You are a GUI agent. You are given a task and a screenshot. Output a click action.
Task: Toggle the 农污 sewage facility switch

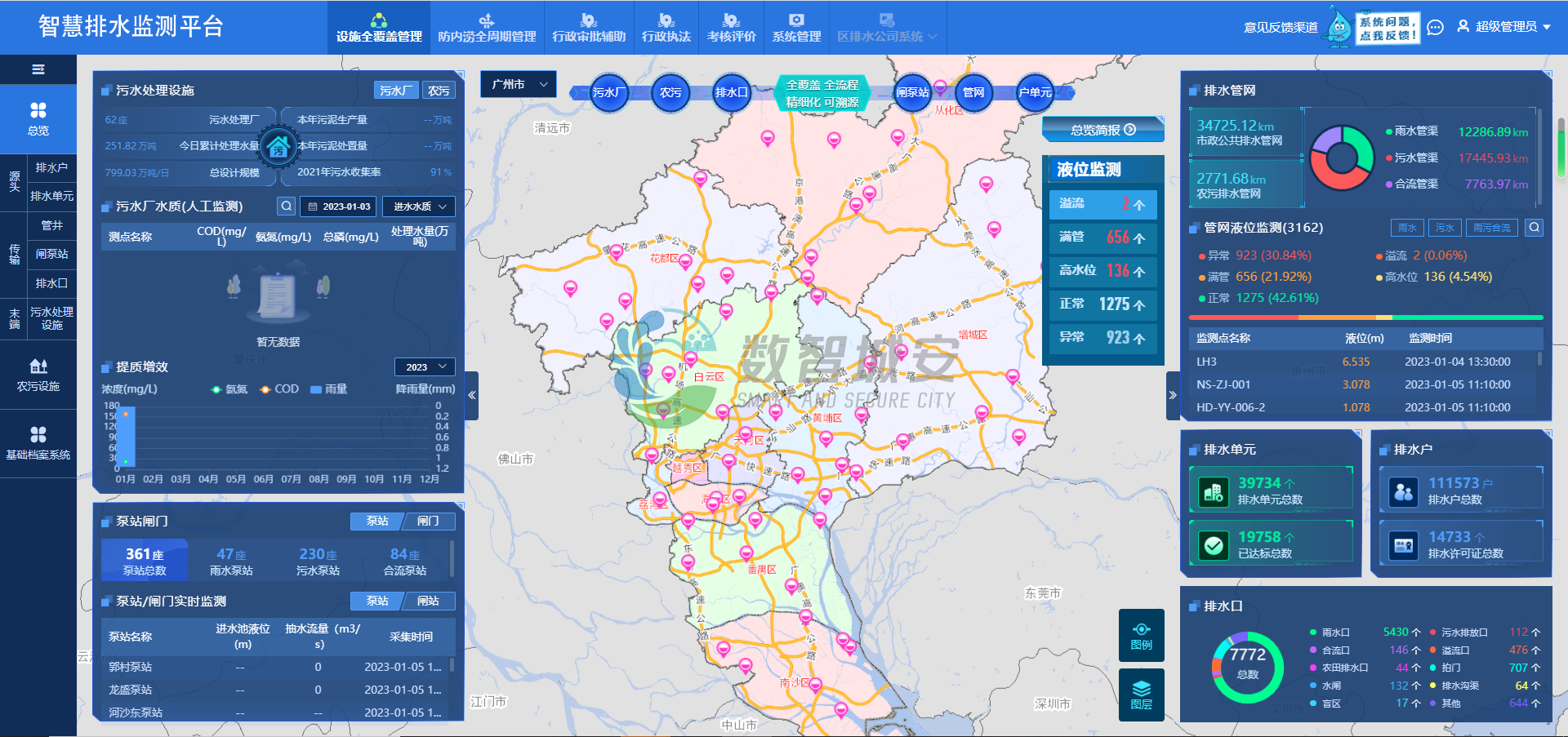pyautogui.click(x=439, y=91)
